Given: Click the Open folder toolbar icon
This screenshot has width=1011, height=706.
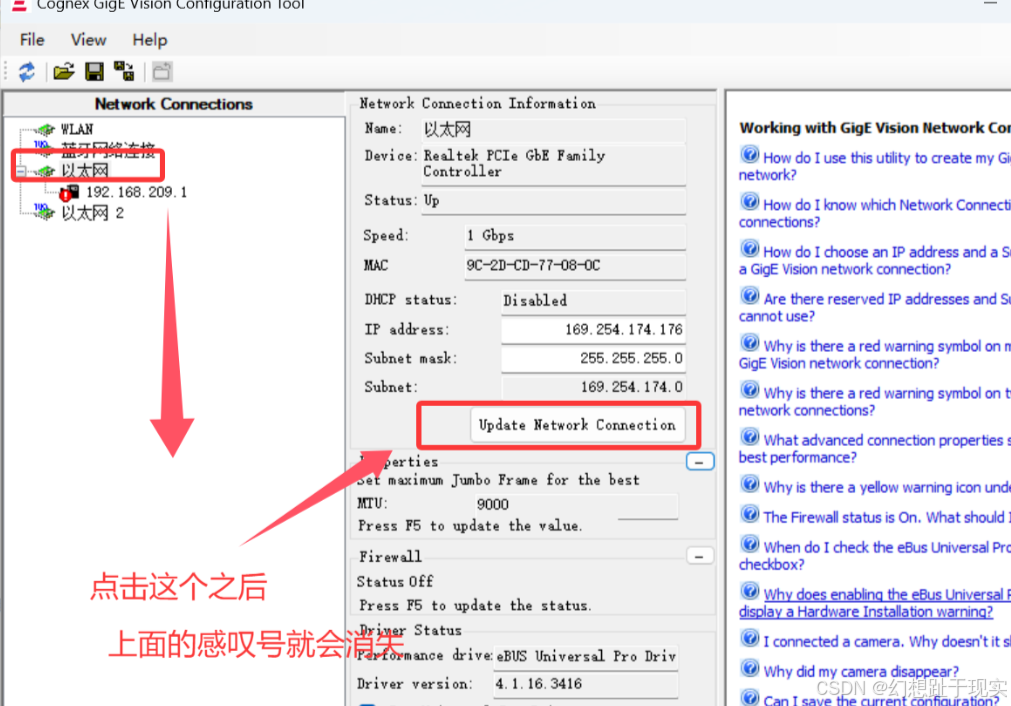Looking at the screenshot, I should pyautogui.click(x=64, y=72).
